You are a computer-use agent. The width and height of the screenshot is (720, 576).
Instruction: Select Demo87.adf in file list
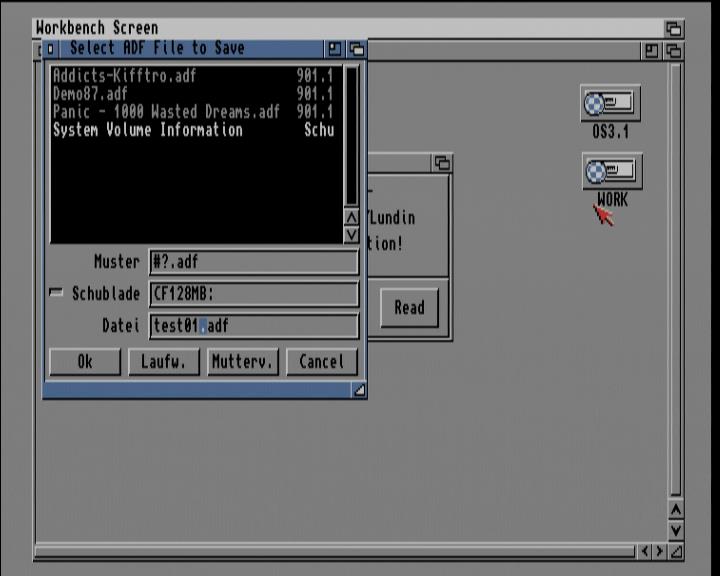click(x=193, y=94)
